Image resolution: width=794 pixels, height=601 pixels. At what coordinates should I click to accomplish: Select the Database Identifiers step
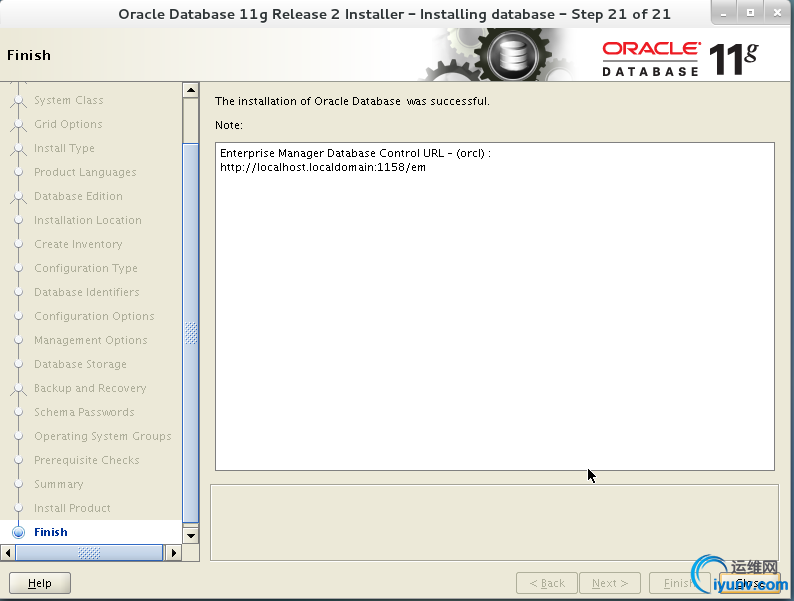point(87,292)
